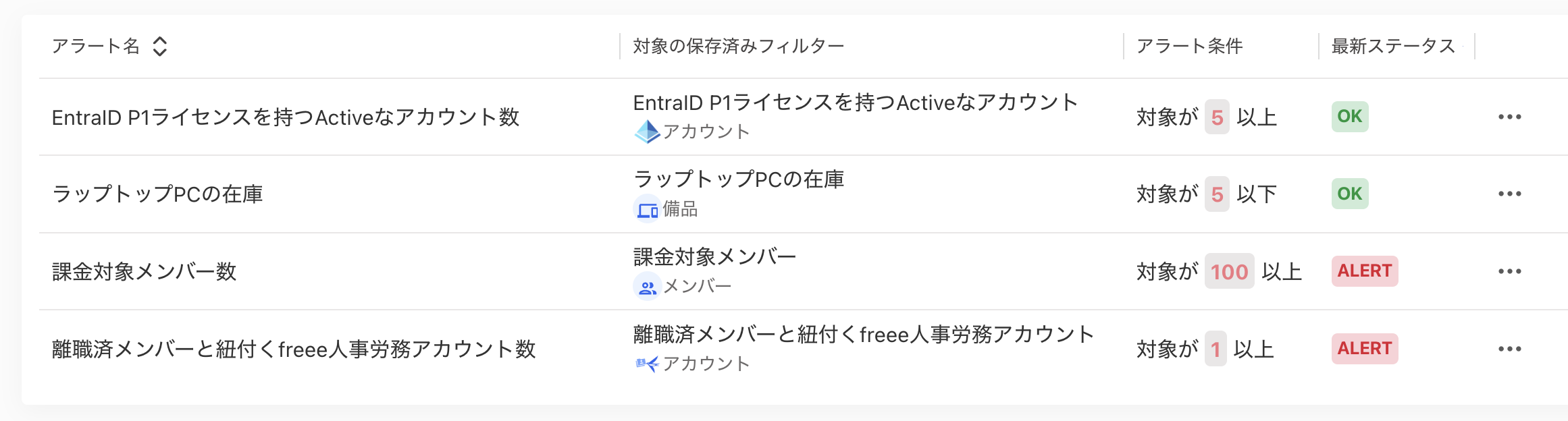Open more options for 離職済メンバー alert
The width and height of the screenshot is (1568, 421).
1509,349
